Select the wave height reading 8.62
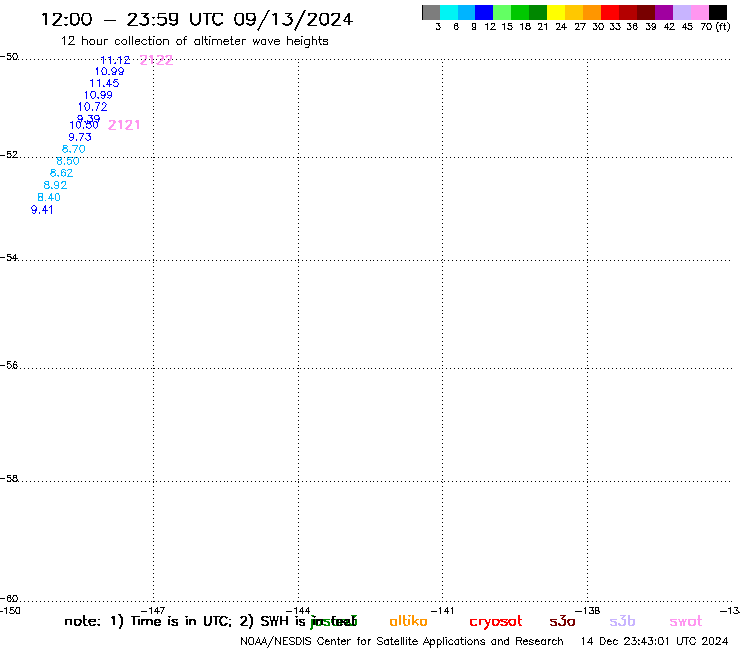Image resolution: width=740 pixels, height=650 pixels. pos(61,173)
